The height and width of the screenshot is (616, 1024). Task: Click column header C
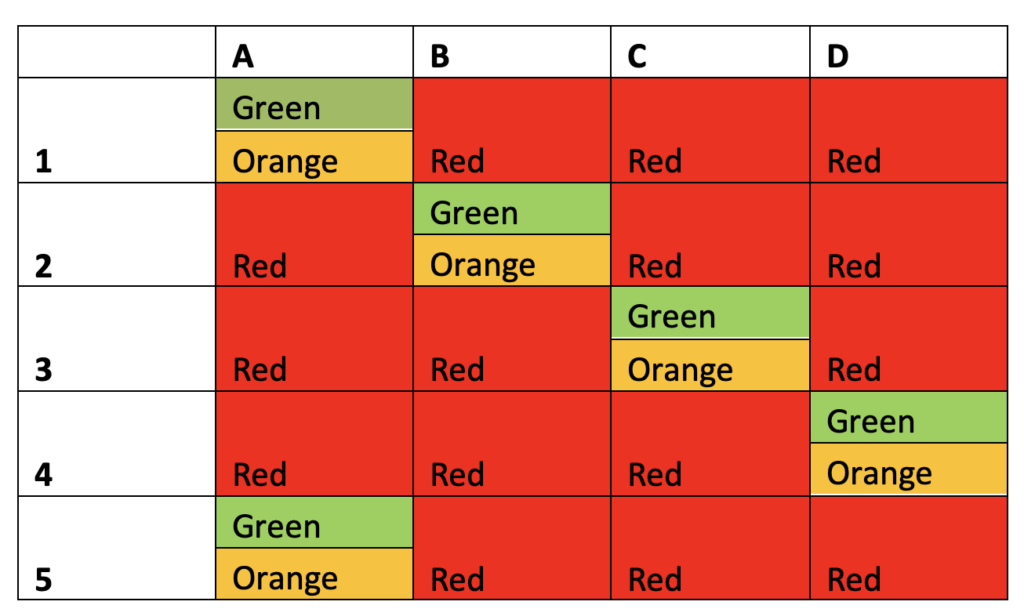[x=710, y=53]
